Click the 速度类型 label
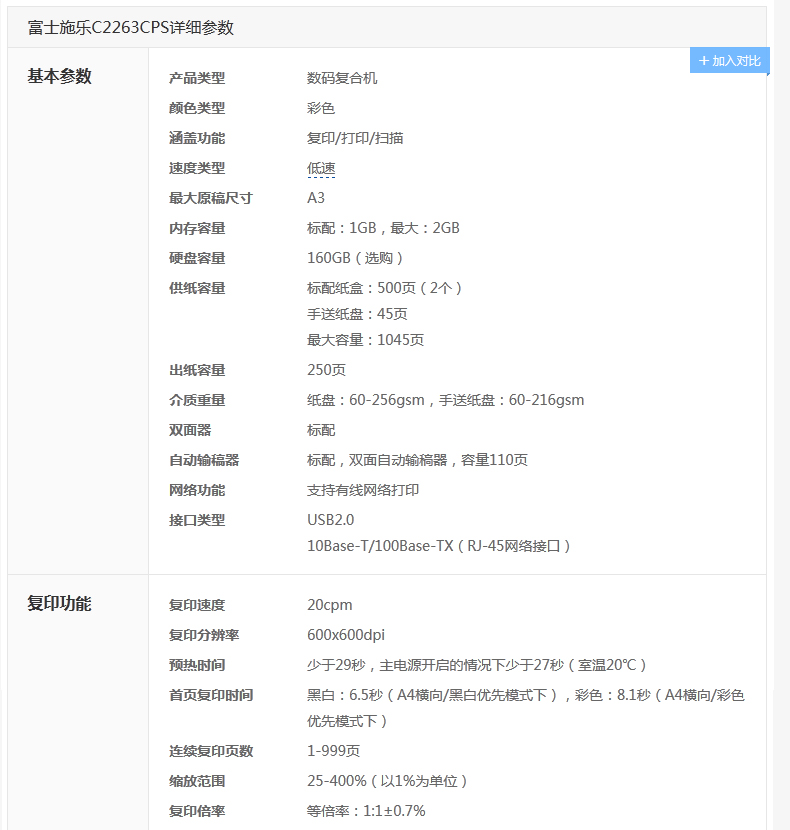Screen dimensions: 790x830 pyautogui.click(x=197, y=168)
